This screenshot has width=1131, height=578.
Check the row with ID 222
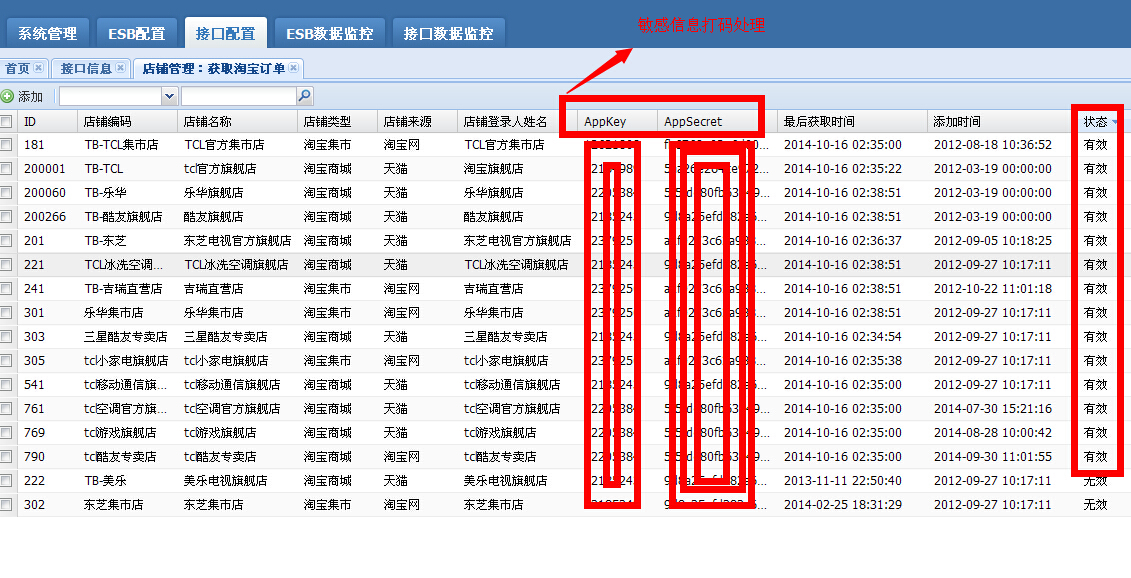coord(6,481)
